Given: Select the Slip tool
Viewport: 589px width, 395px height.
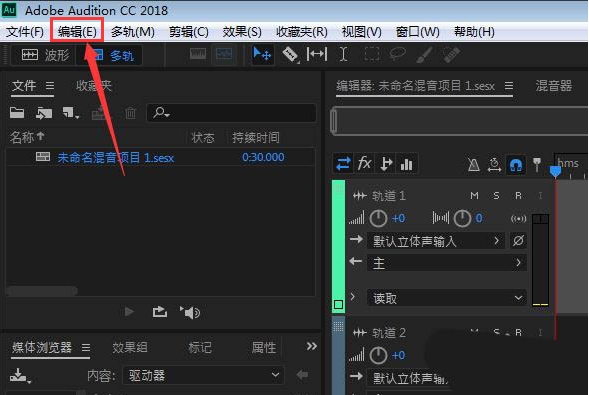Looking at the screenshot, I should point(317,55).
